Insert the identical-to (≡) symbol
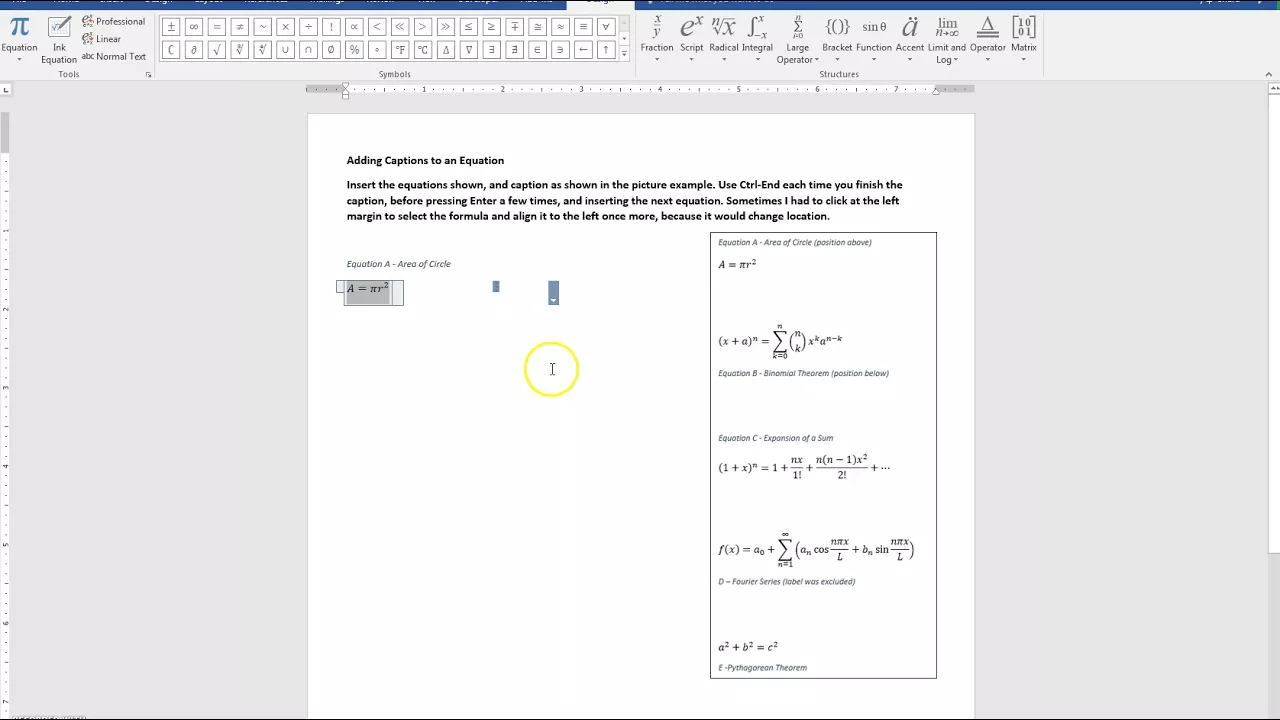The height and width of the screenshot is (720, 1280). [x=583, y=27]
